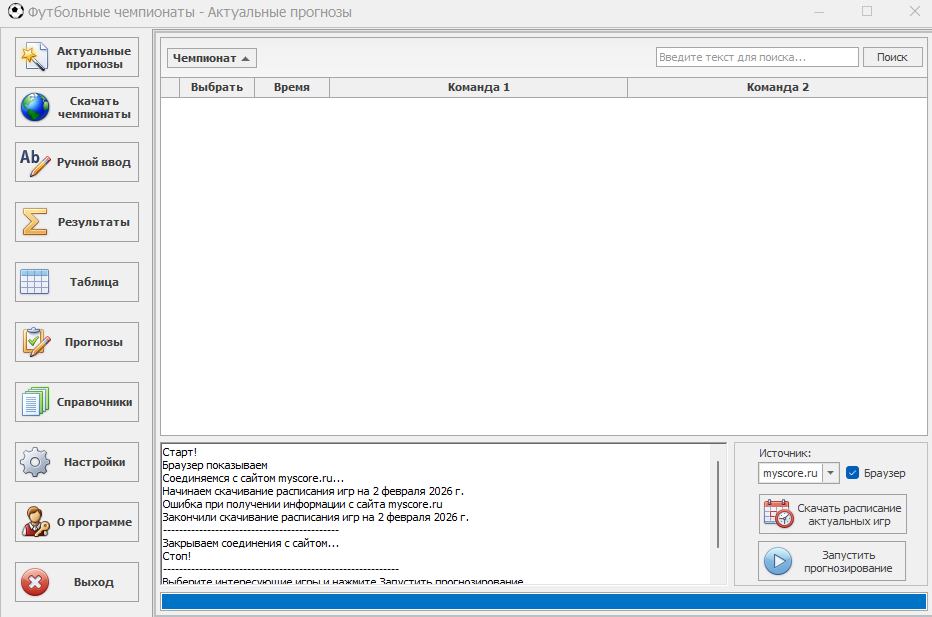The width and height of the screenshot is (932, 617).
Task: Minimize the application window
Action: pos(818,11)
